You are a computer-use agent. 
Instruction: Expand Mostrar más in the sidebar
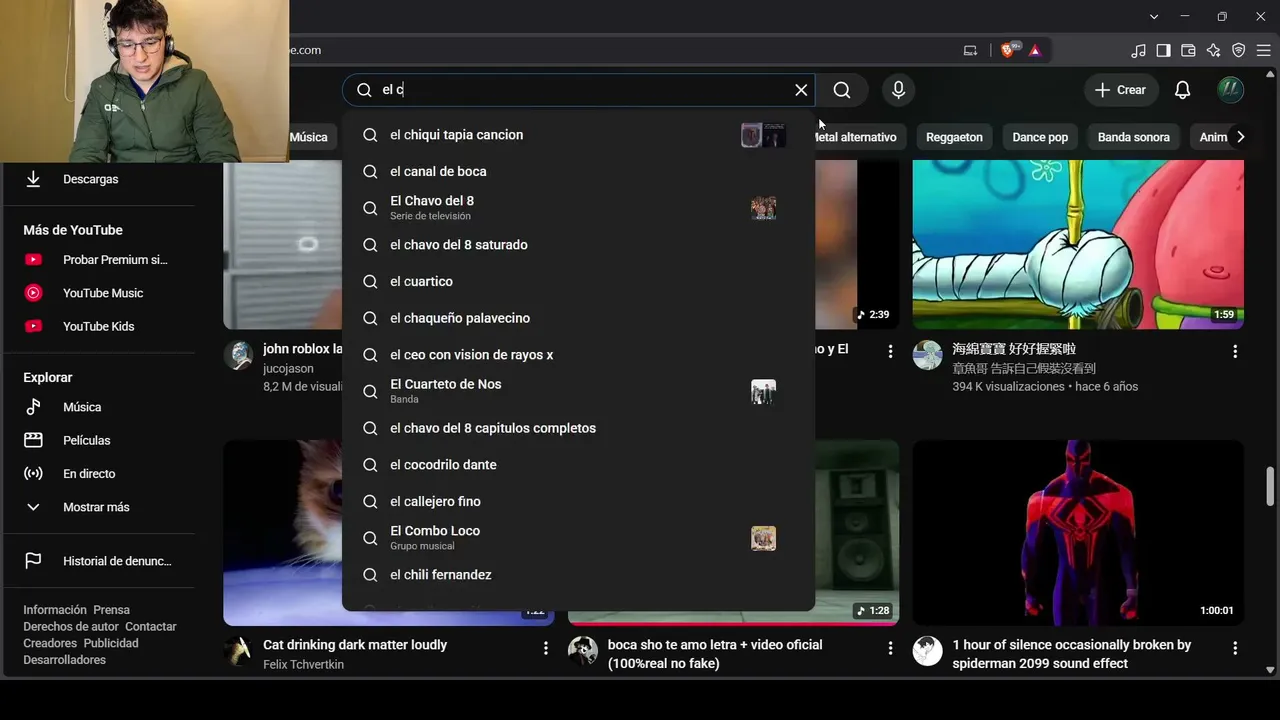98,507
